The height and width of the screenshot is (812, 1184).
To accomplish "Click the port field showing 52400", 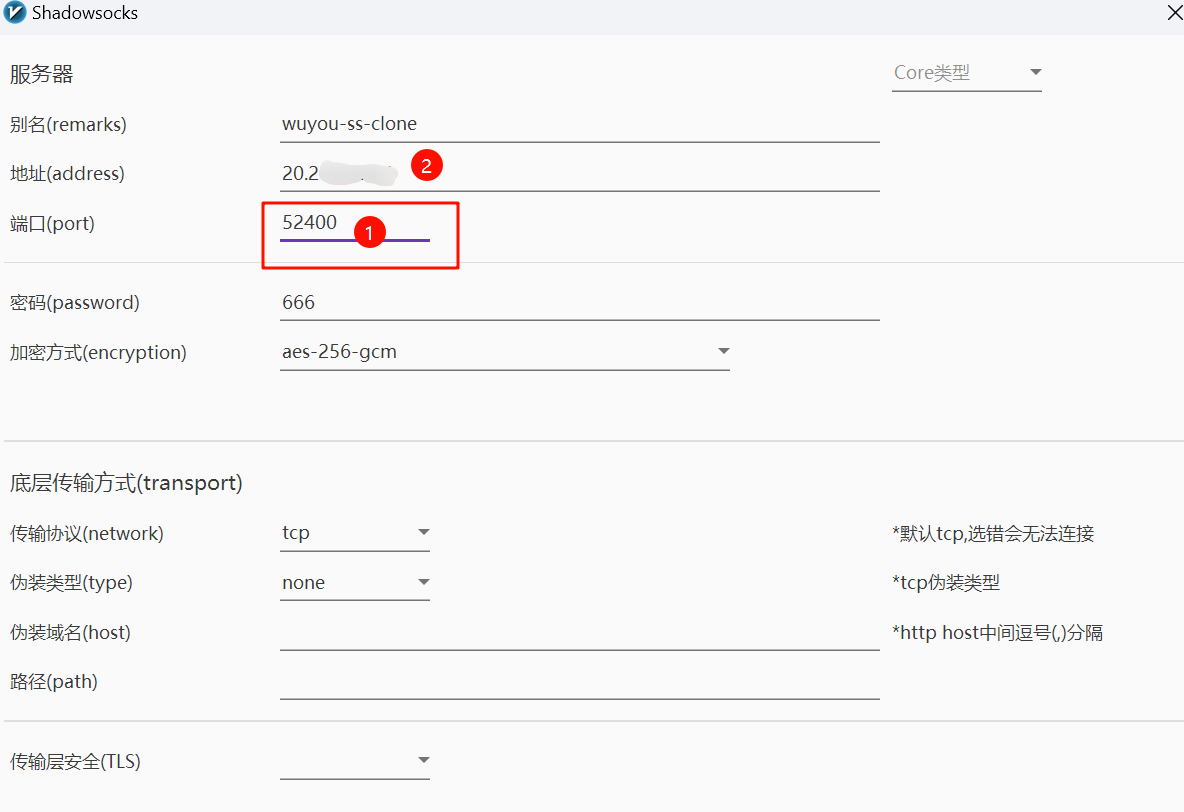I will 320,223.
